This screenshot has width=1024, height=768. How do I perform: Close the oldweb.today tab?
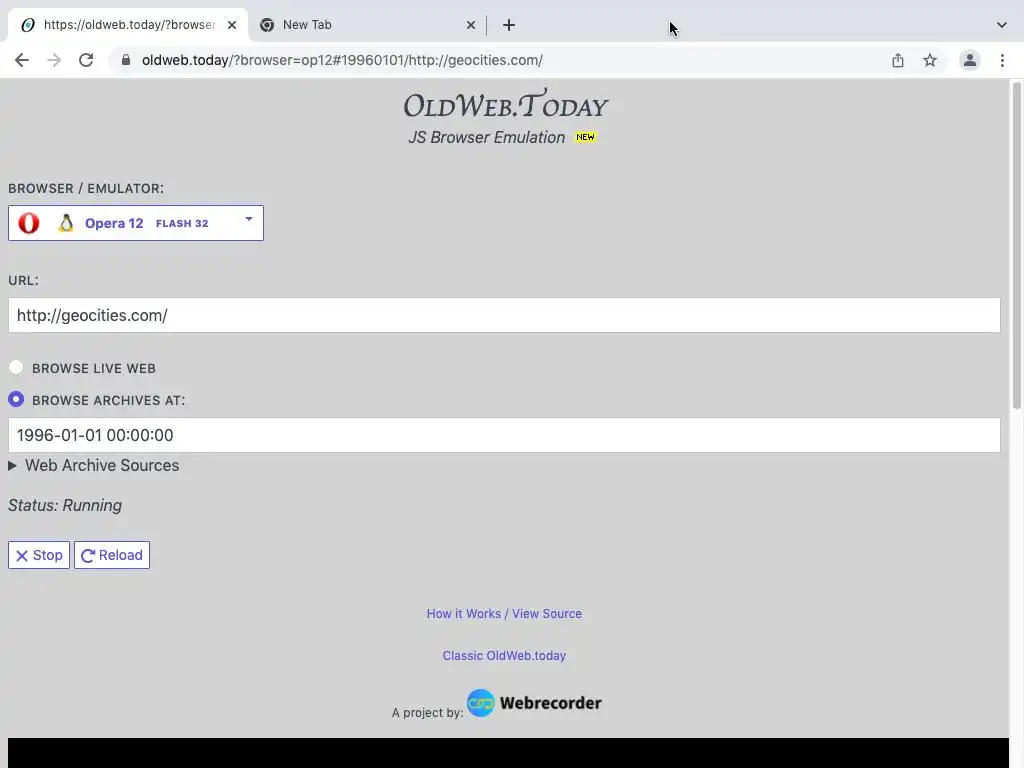pos(232,25)
